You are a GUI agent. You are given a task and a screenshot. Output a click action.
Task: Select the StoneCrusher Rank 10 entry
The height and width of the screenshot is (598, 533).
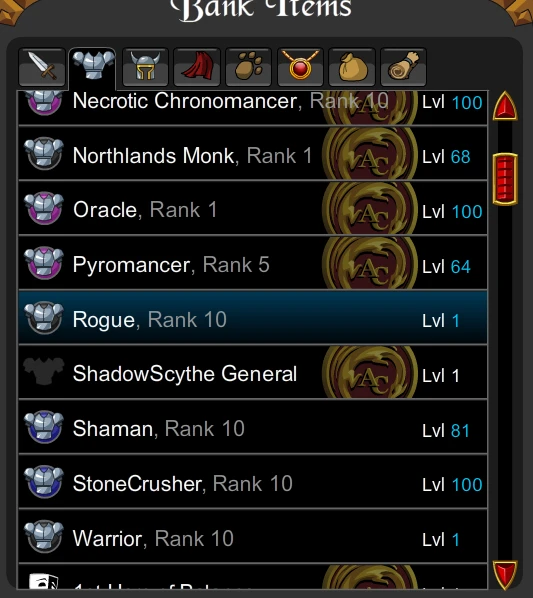[x=253, y=482]
